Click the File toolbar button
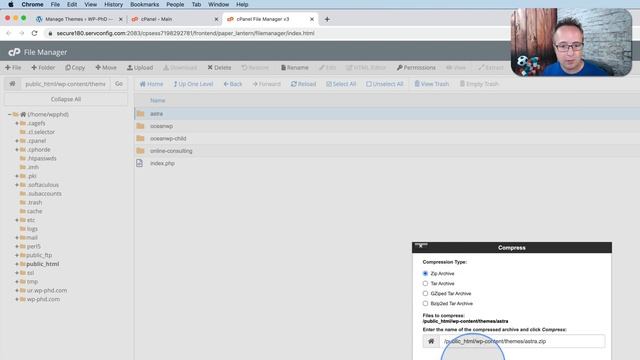Screen dimensions: 640x360 pyautogui.click(x=13, y=67)
